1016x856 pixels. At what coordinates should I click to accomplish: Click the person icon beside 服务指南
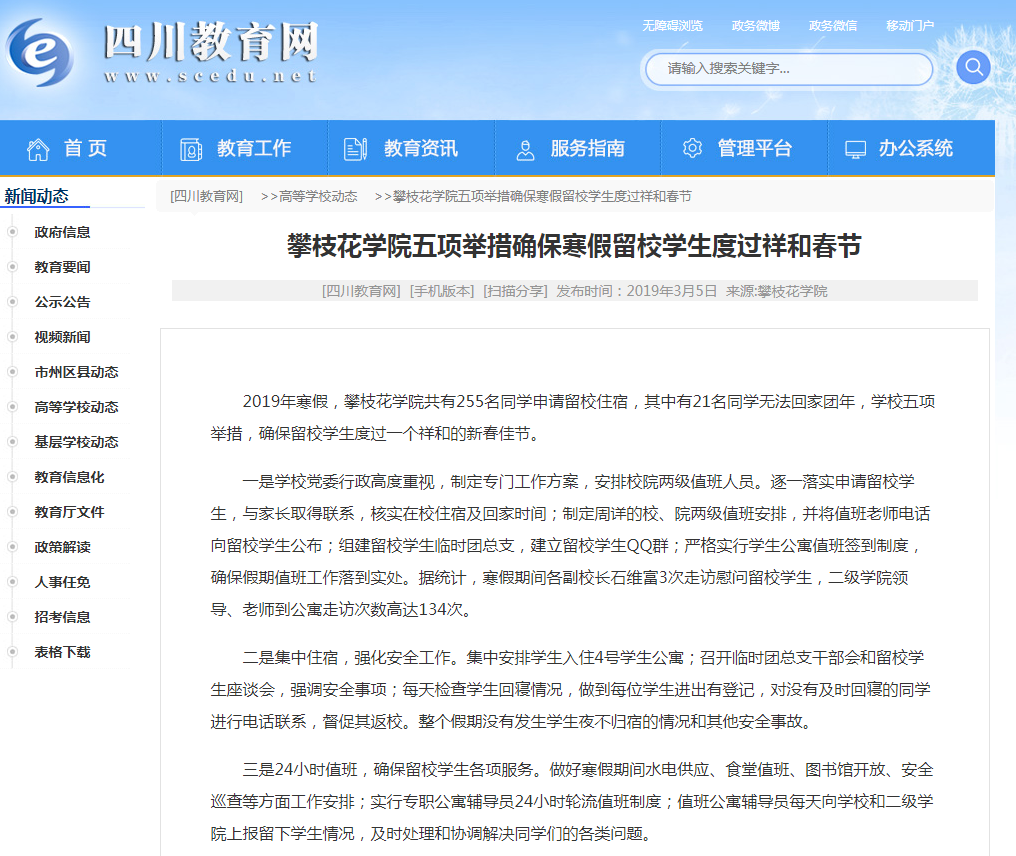pos(525,149)
